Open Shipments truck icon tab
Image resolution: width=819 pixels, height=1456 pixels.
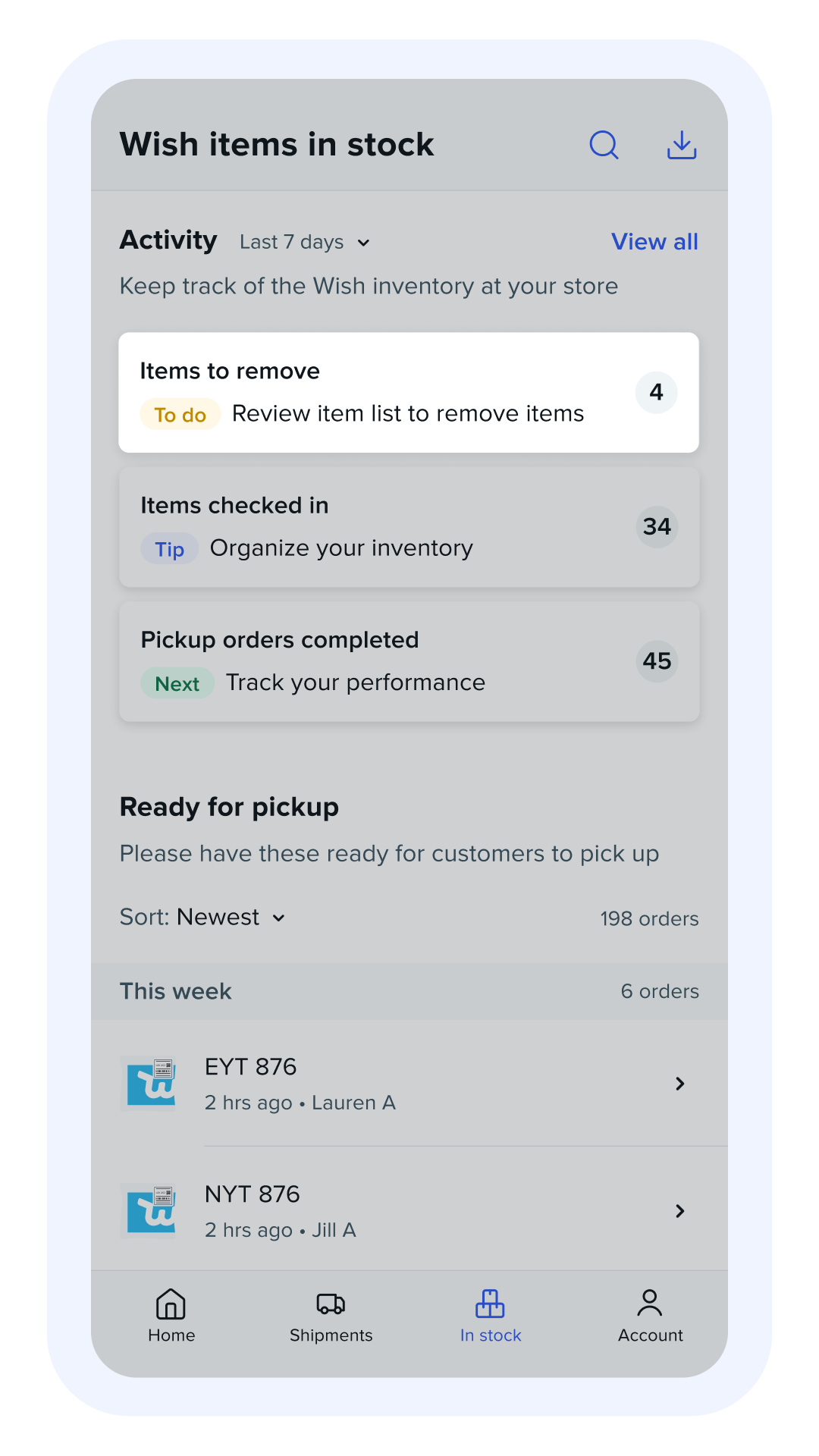(x=331, y=1304)
